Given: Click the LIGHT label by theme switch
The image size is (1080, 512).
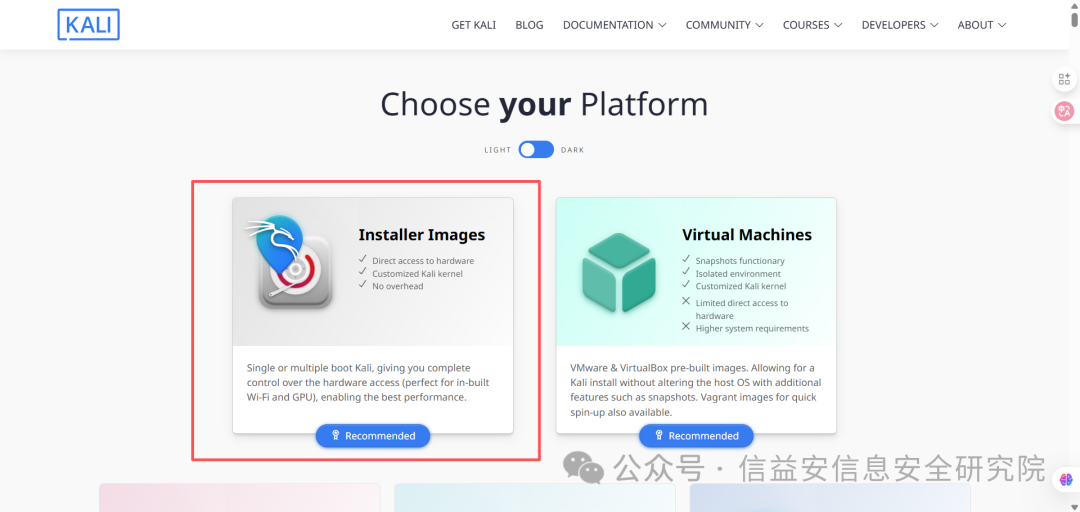Looking at the screenshot, I should pos(497,150).
